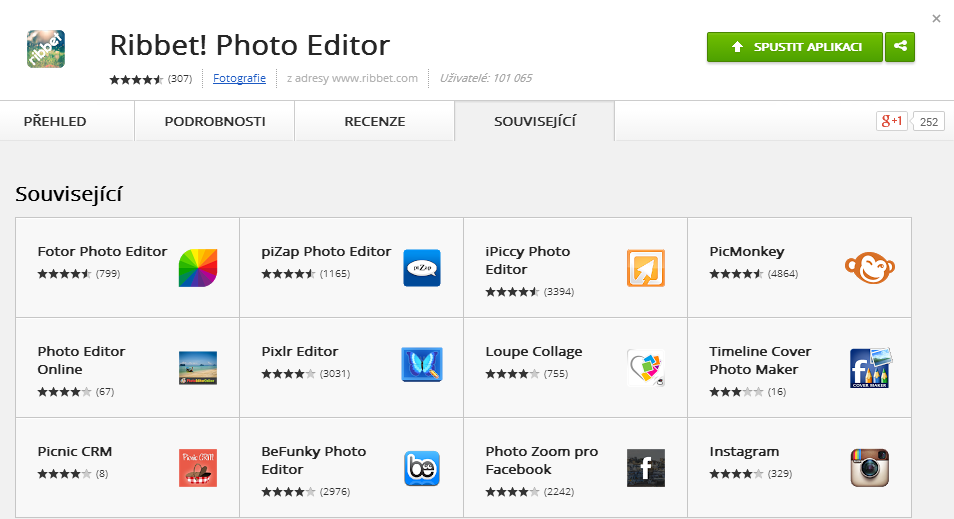The image size is (954, 519).
Task: Close the app details dialog
Action: point(936,19)
